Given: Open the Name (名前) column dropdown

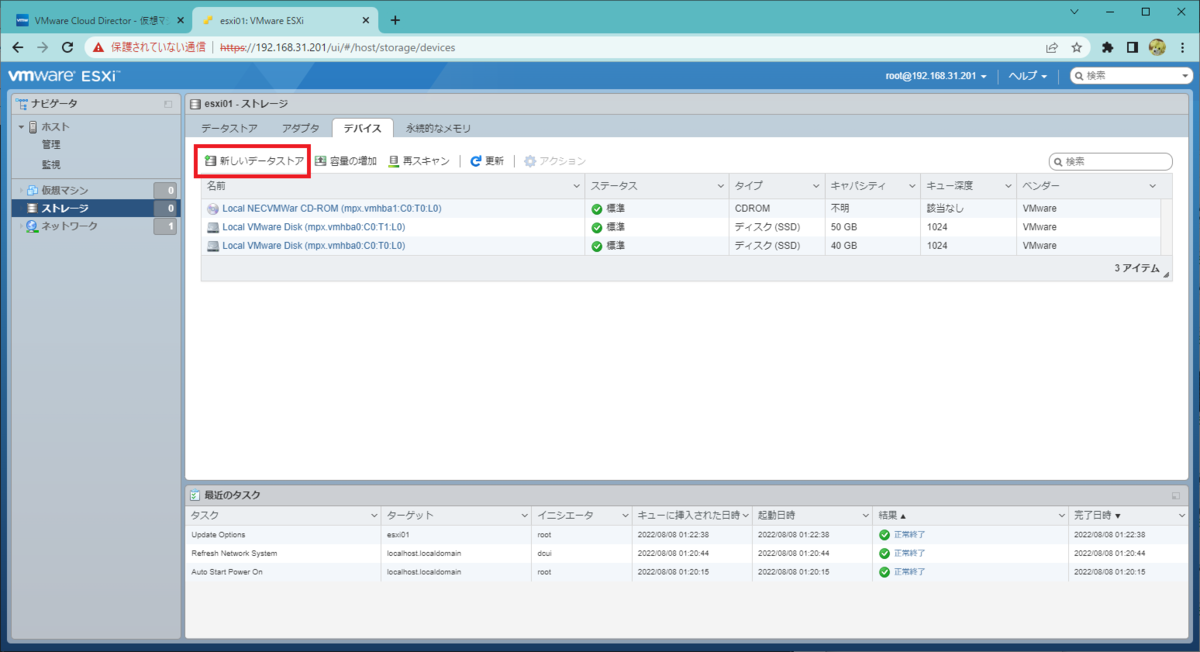Looking at the screenshot, I should coord(576,187).
